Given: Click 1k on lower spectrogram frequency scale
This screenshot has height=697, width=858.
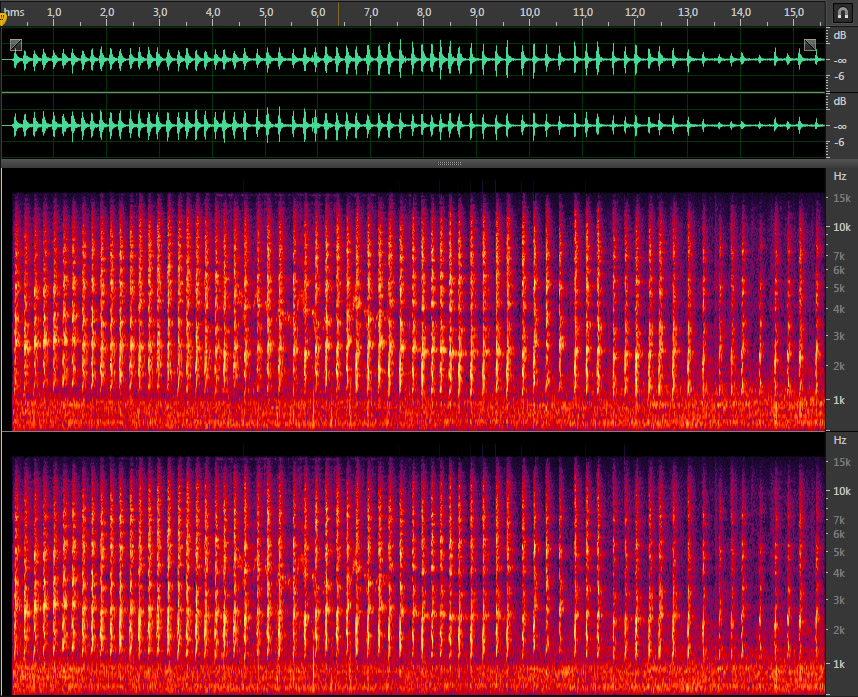Looking at the screenshot, I should (839, 664).
